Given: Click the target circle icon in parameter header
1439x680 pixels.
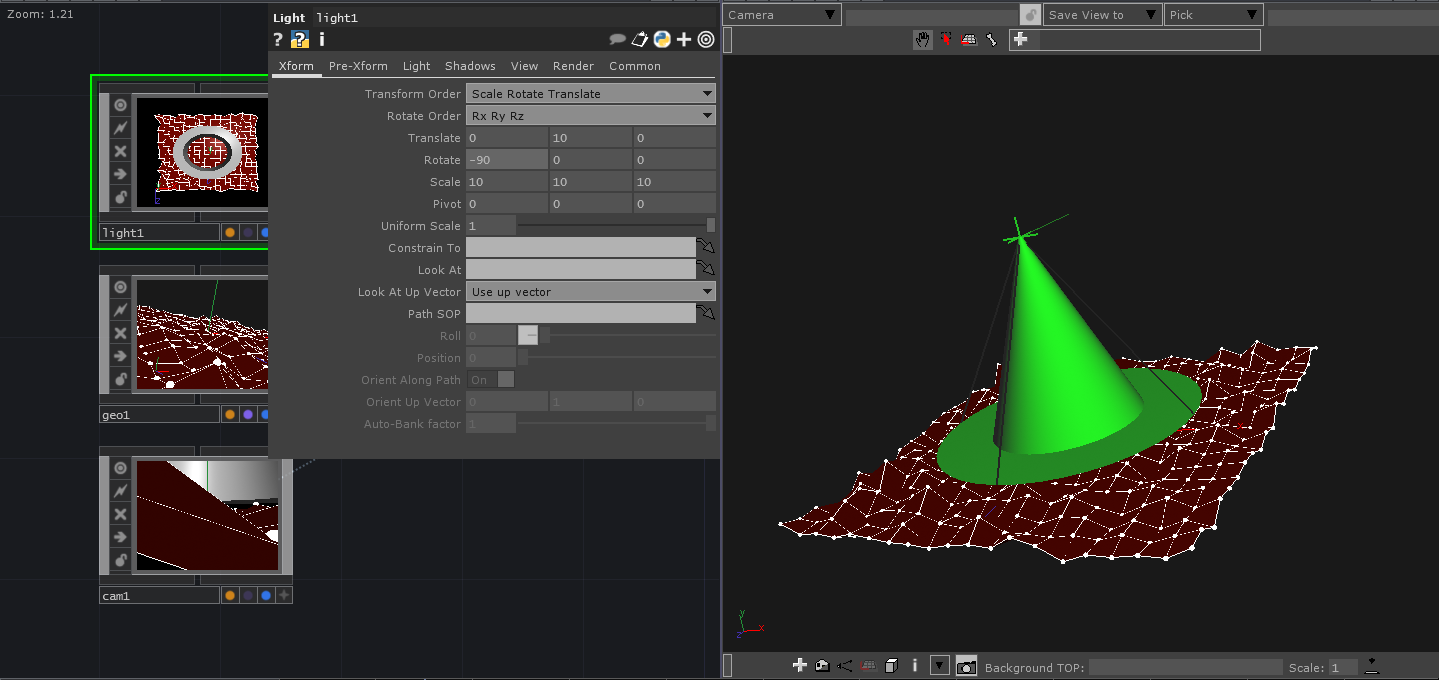Looking at the screenshot, I should point(706,40).
